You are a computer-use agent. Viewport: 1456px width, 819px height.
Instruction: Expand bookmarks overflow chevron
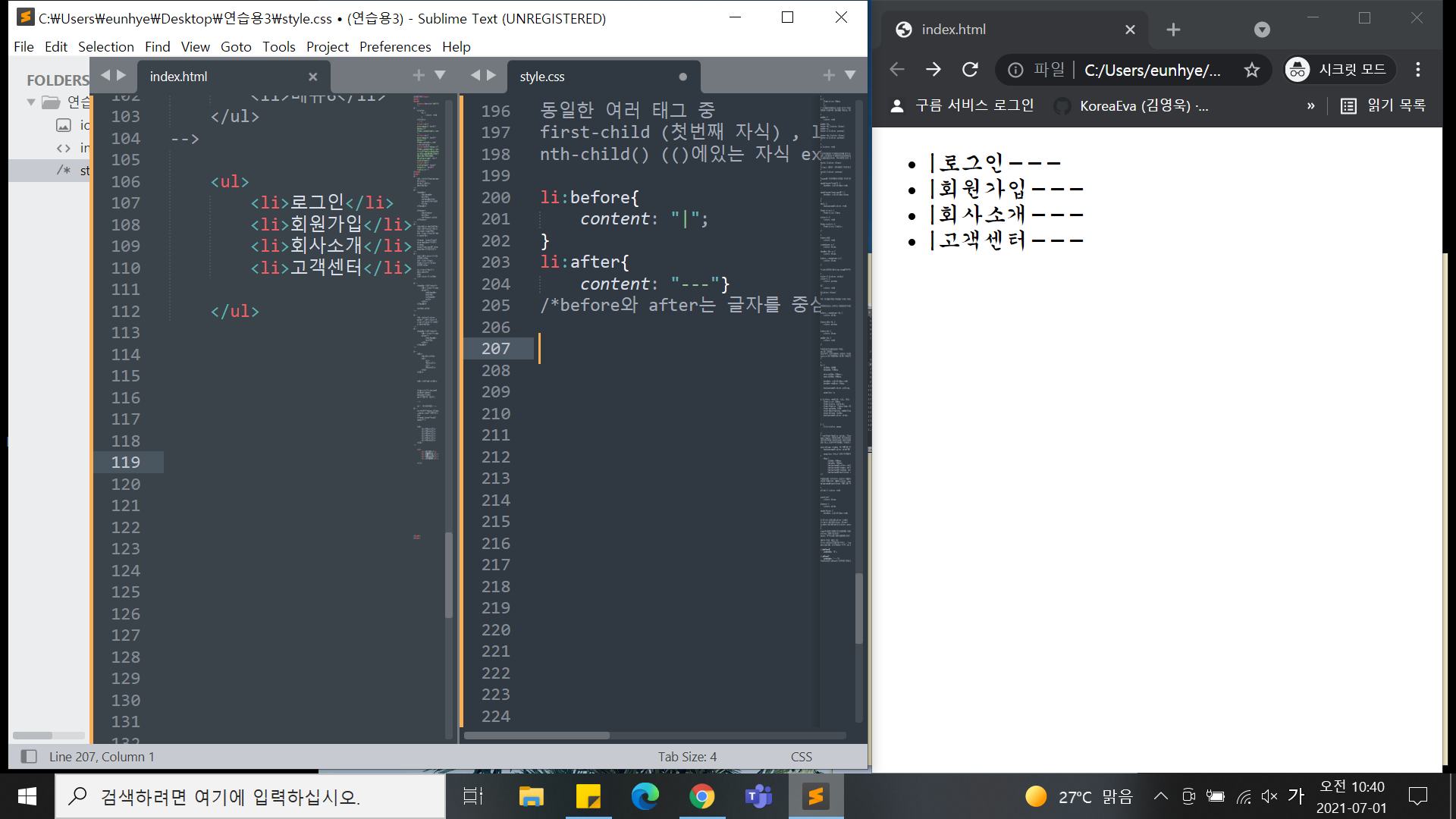click(1310, 105)
